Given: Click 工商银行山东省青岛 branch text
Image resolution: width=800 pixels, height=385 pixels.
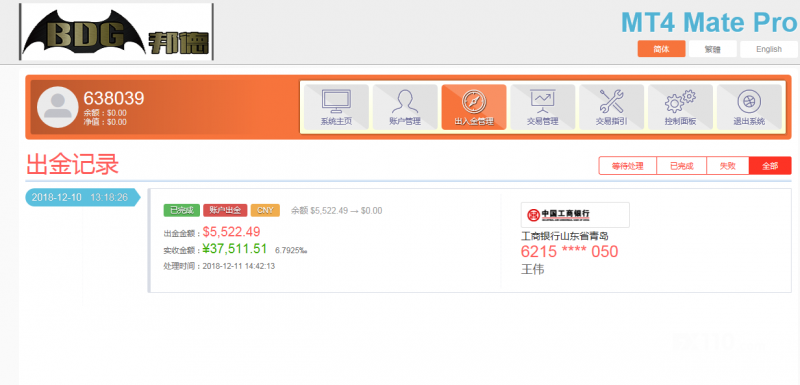Looking at the screenshot, I should click(565, 236).
